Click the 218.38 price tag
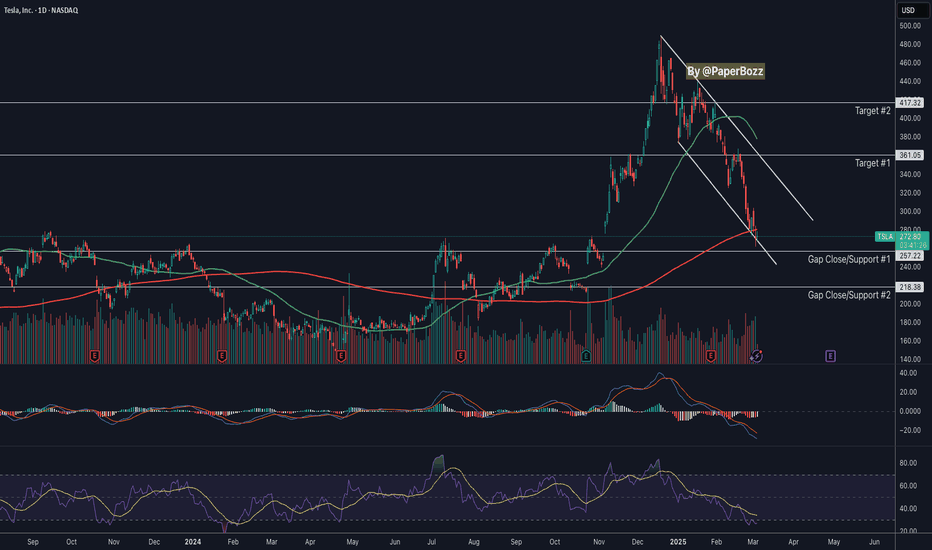 tap(910, 287)
